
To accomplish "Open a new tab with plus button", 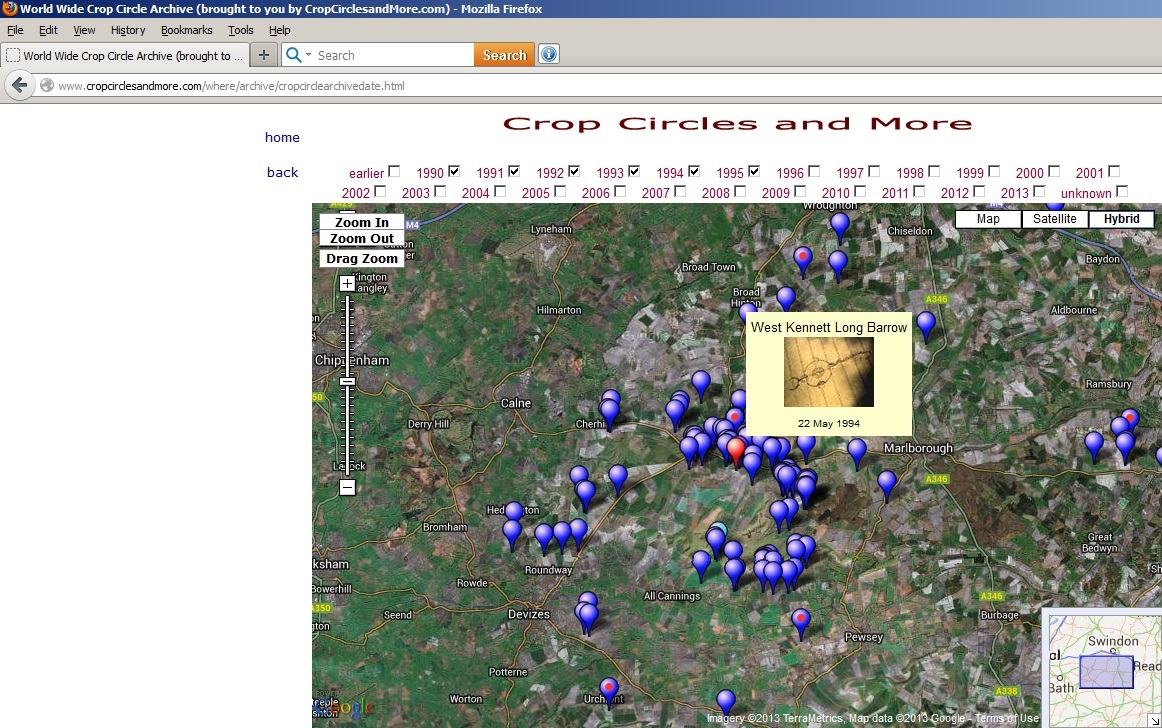I will [x=264, y=55].
